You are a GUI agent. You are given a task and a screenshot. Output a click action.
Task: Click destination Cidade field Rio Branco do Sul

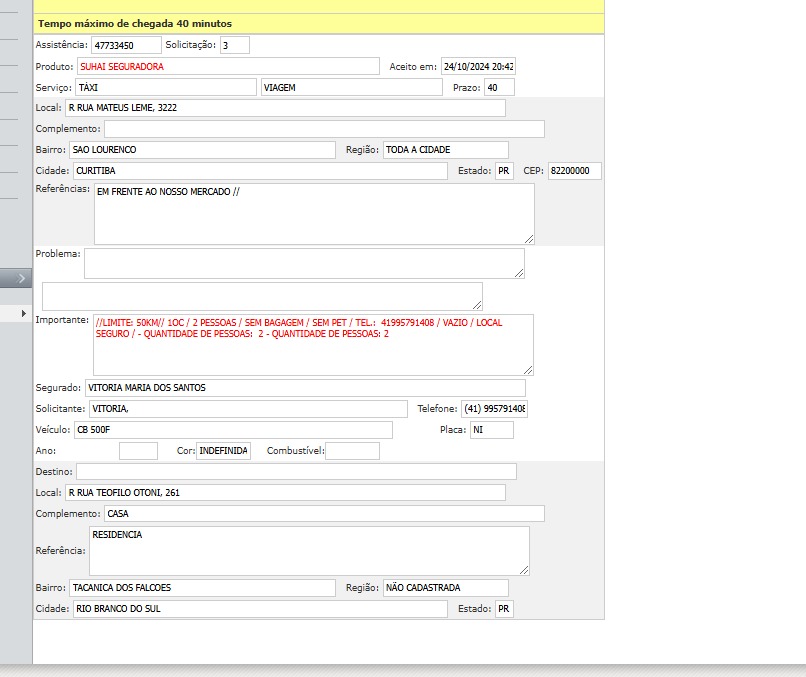[x=259, y=609]
